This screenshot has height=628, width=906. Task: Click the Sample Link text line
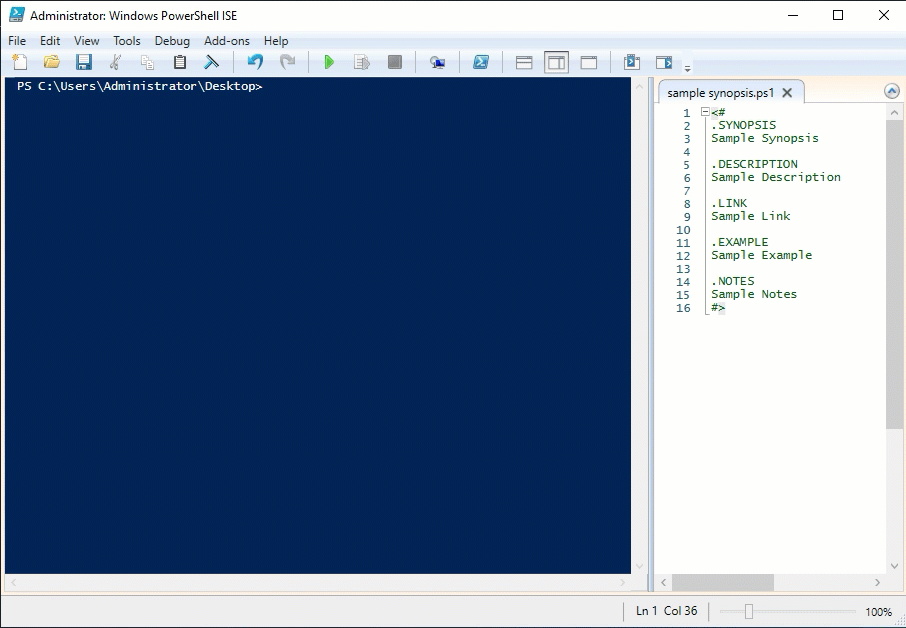(751, 216)
